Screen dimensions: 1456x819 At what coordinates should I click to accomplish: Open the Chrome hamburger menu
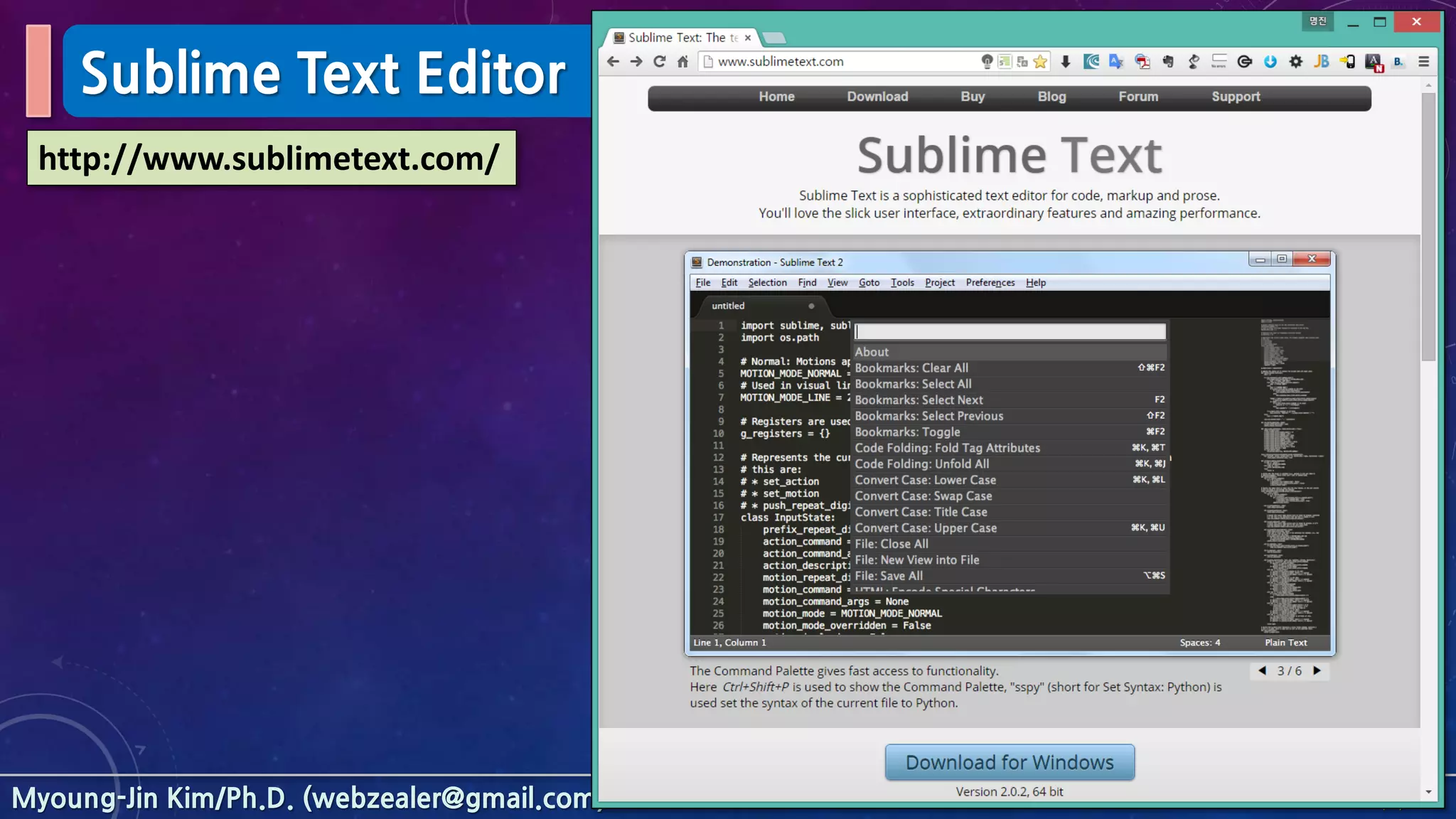coord(1423,62)
